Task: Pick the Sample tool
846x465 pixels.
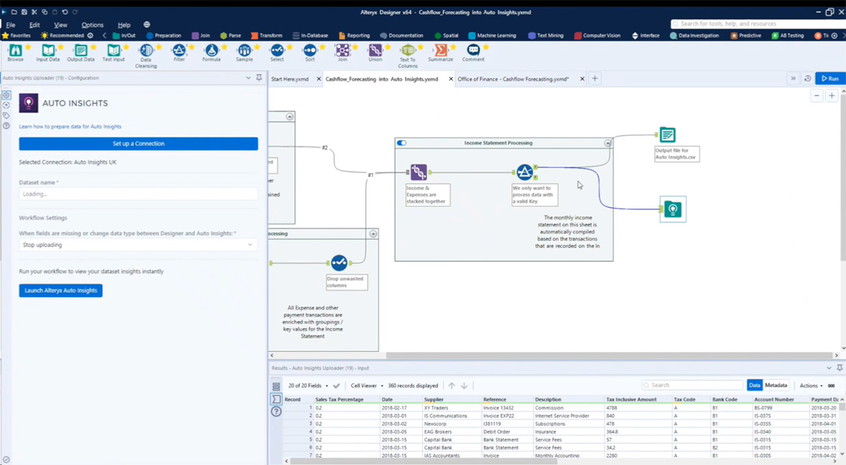Action: [x=244, y=51]
